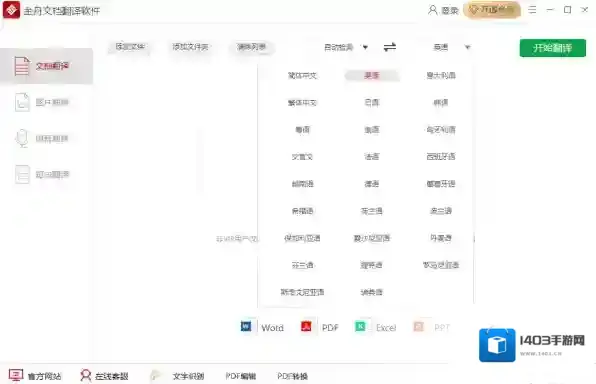Click the app logo in title bar
Image resolution: width=596 pixels, height=384 pixels.
point(11,10)
